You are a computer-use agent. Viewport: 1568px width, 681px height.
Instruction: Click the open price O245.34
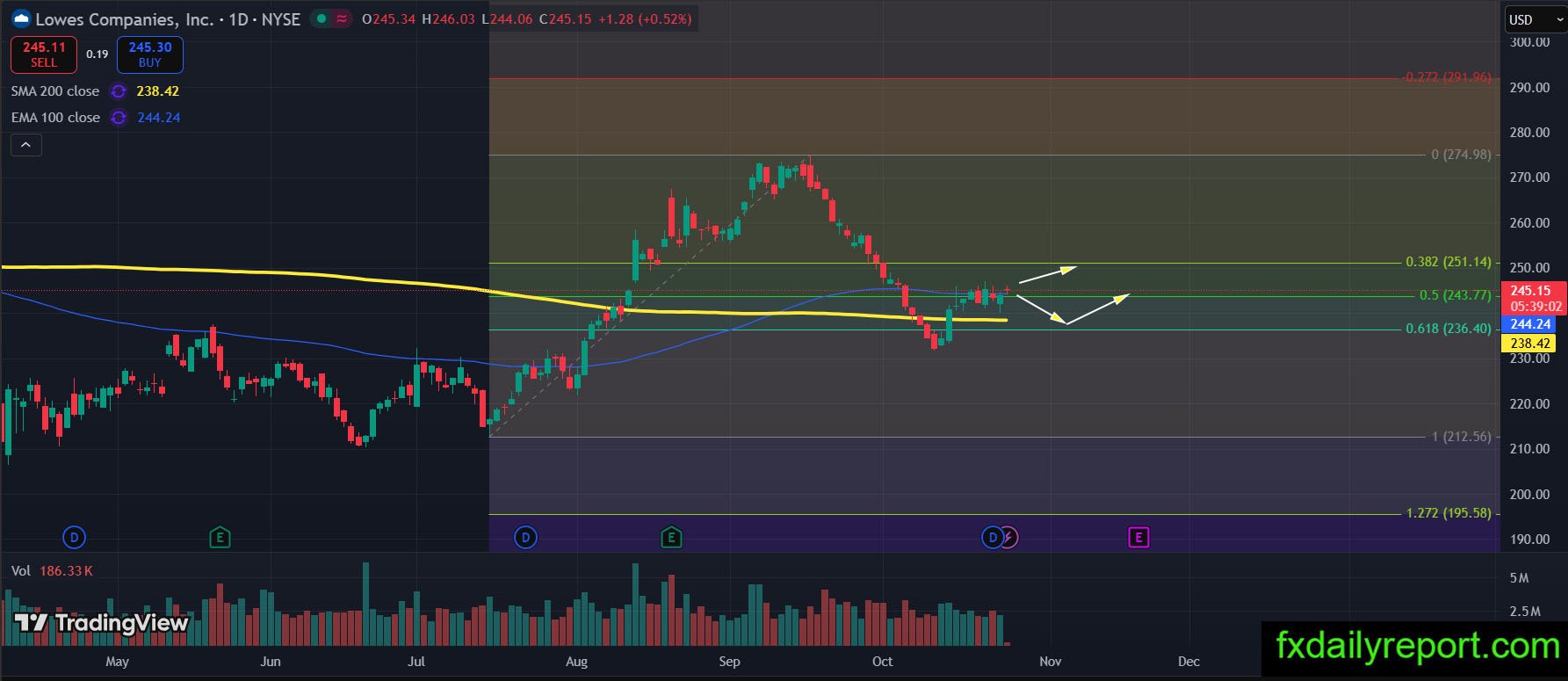tap(389, 18)
